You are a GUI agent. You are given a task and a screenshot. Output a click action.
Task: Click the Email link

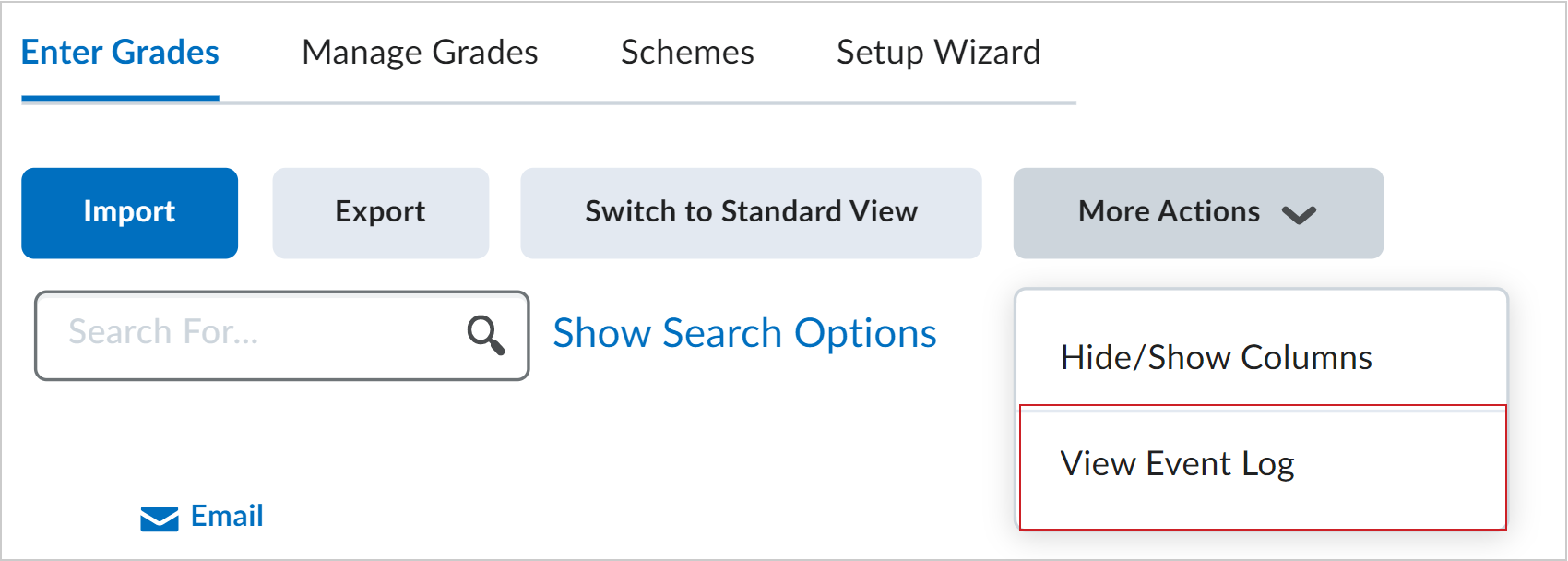(226, 517)
